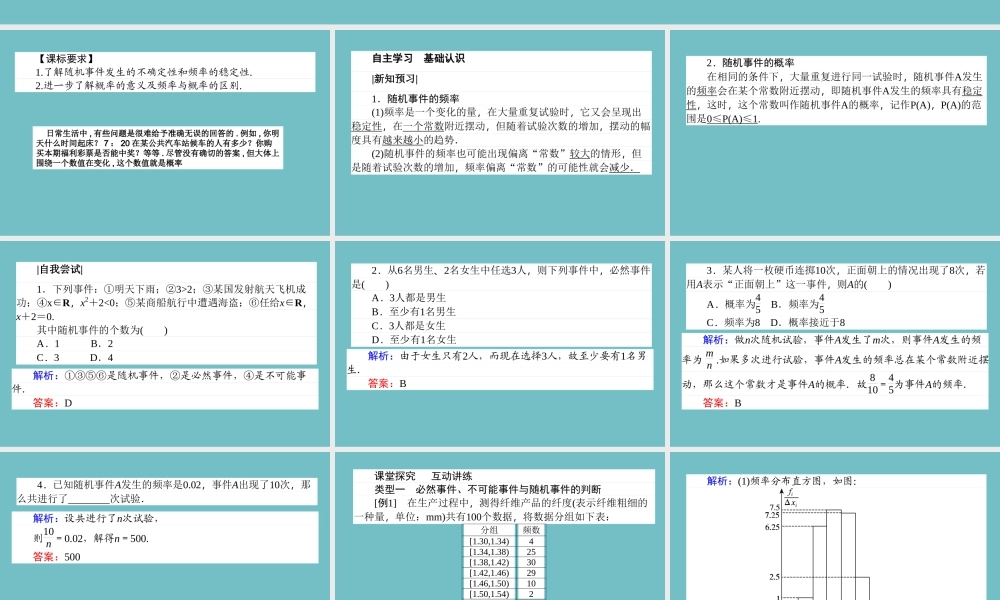Open the histogram 频率分布直方图 slide
This screenshot has height=600, width=1000.
835,526
